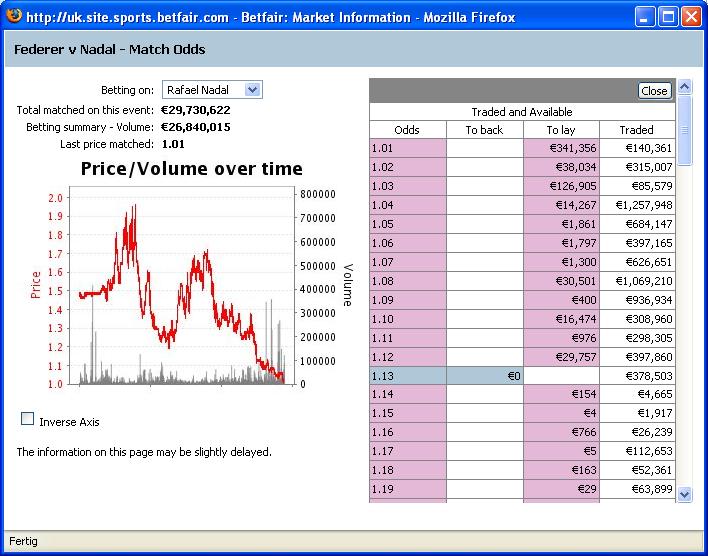Viewport: 708px width, 556px height.
Task: Select odds 1.01 row cell
Action: (408, 148)
